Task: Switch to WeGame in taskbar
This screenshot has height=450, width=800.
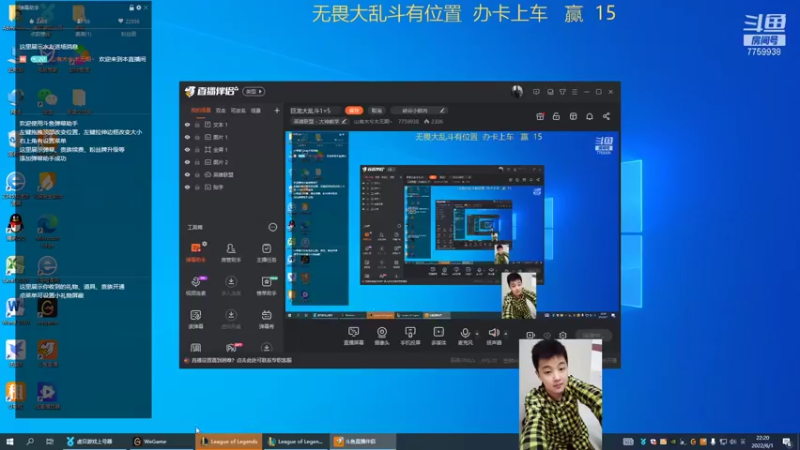Action: pyautogui.click(x=161, y=441)
